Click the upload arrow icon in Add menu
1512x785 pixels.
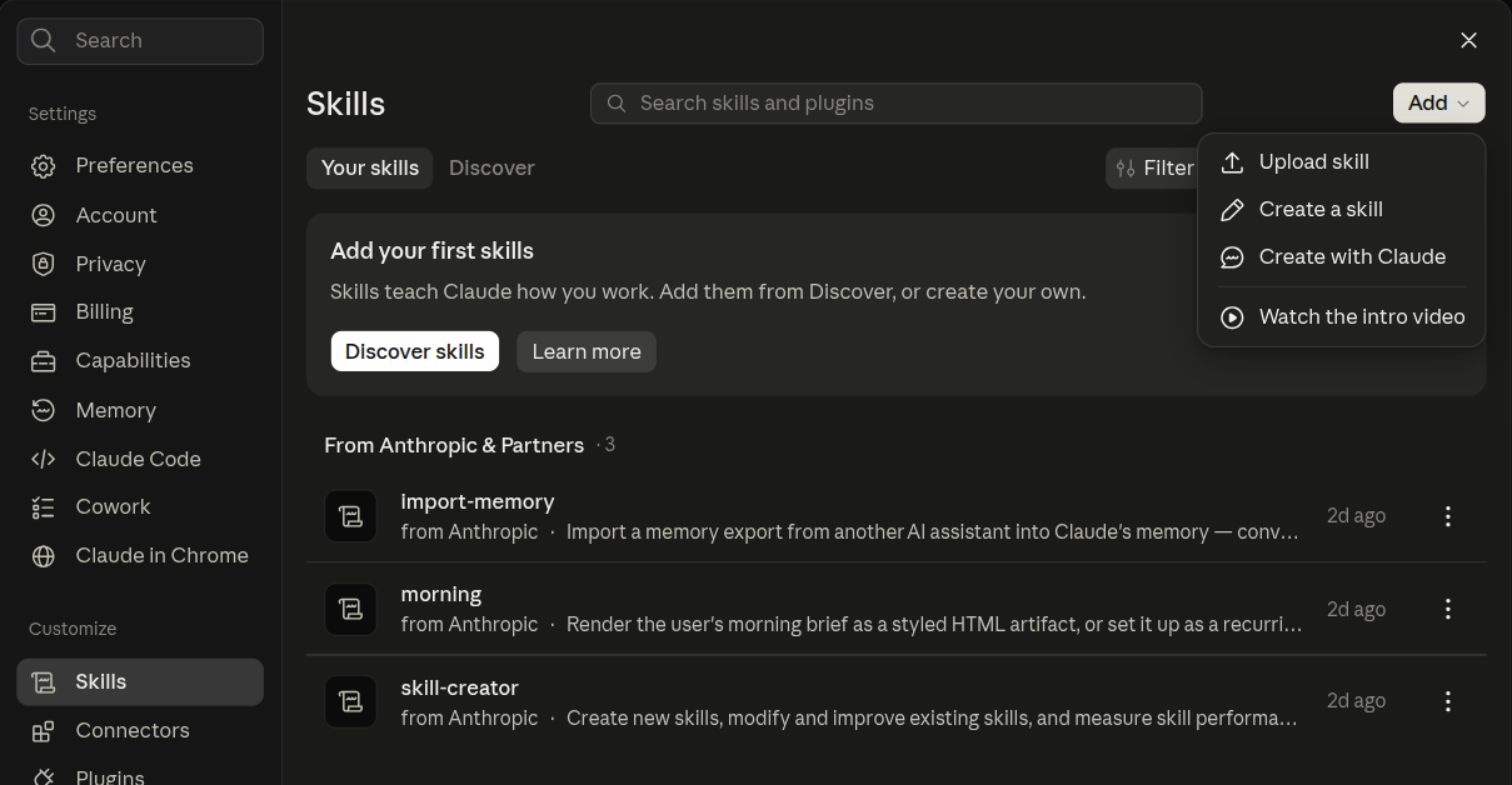[1232, 162]
